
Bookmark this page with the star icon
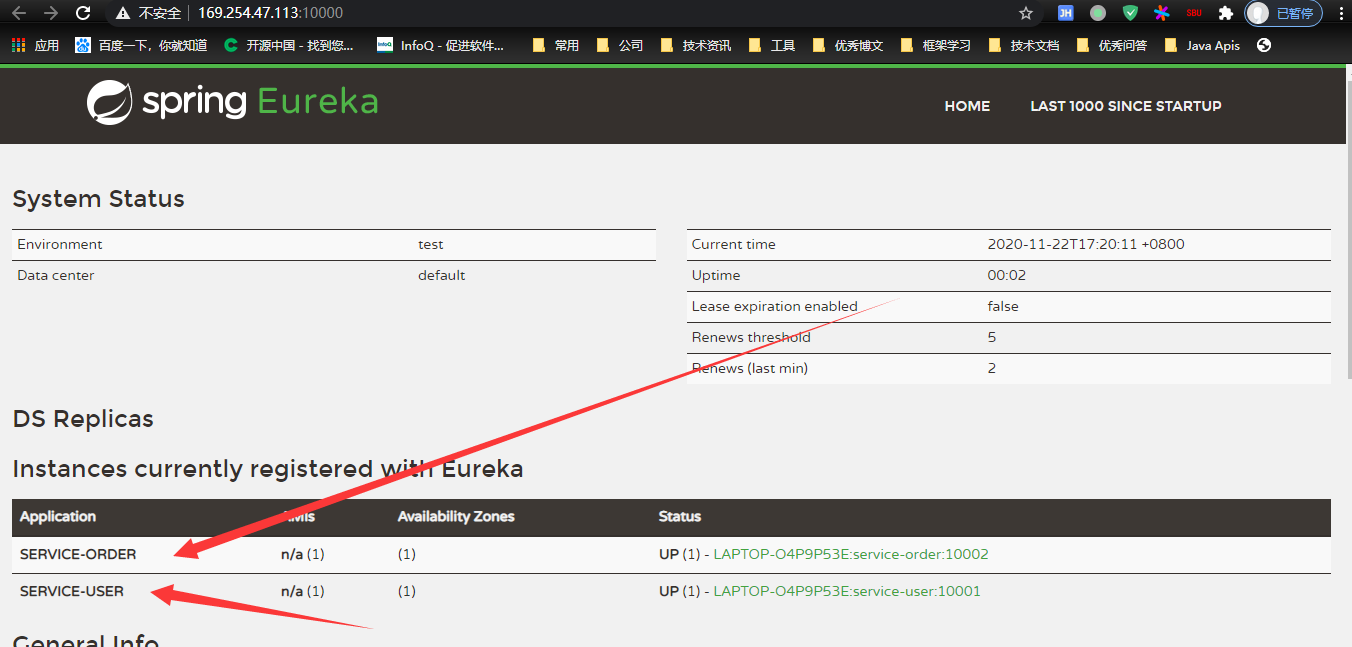(x=1026, y=13)
